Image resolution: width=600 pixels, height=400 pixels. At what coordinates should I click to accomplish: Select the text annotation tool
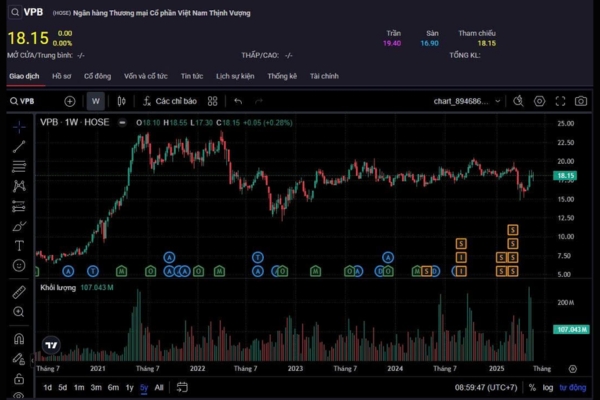click(19, 246)
